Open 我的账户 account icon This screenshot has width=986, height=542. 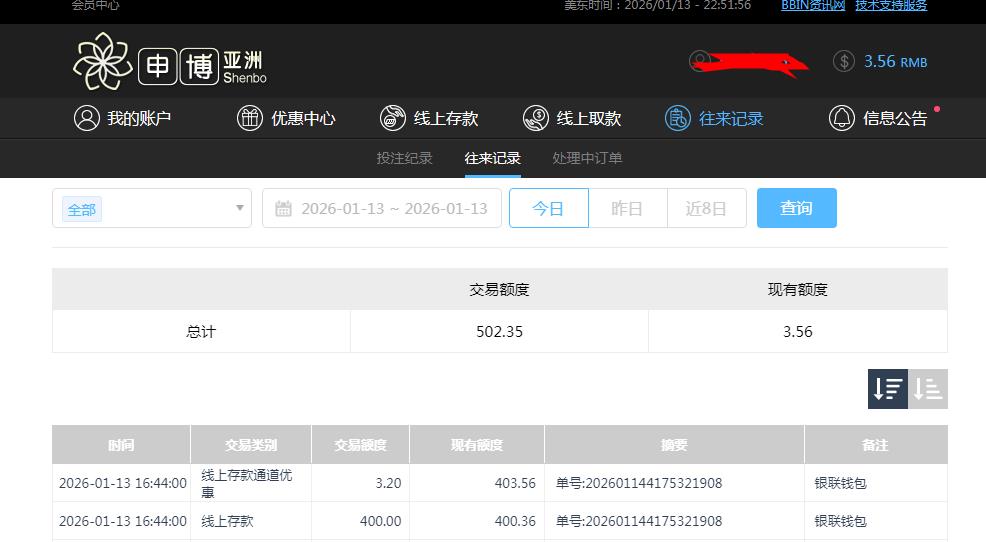tap(87, 118)
